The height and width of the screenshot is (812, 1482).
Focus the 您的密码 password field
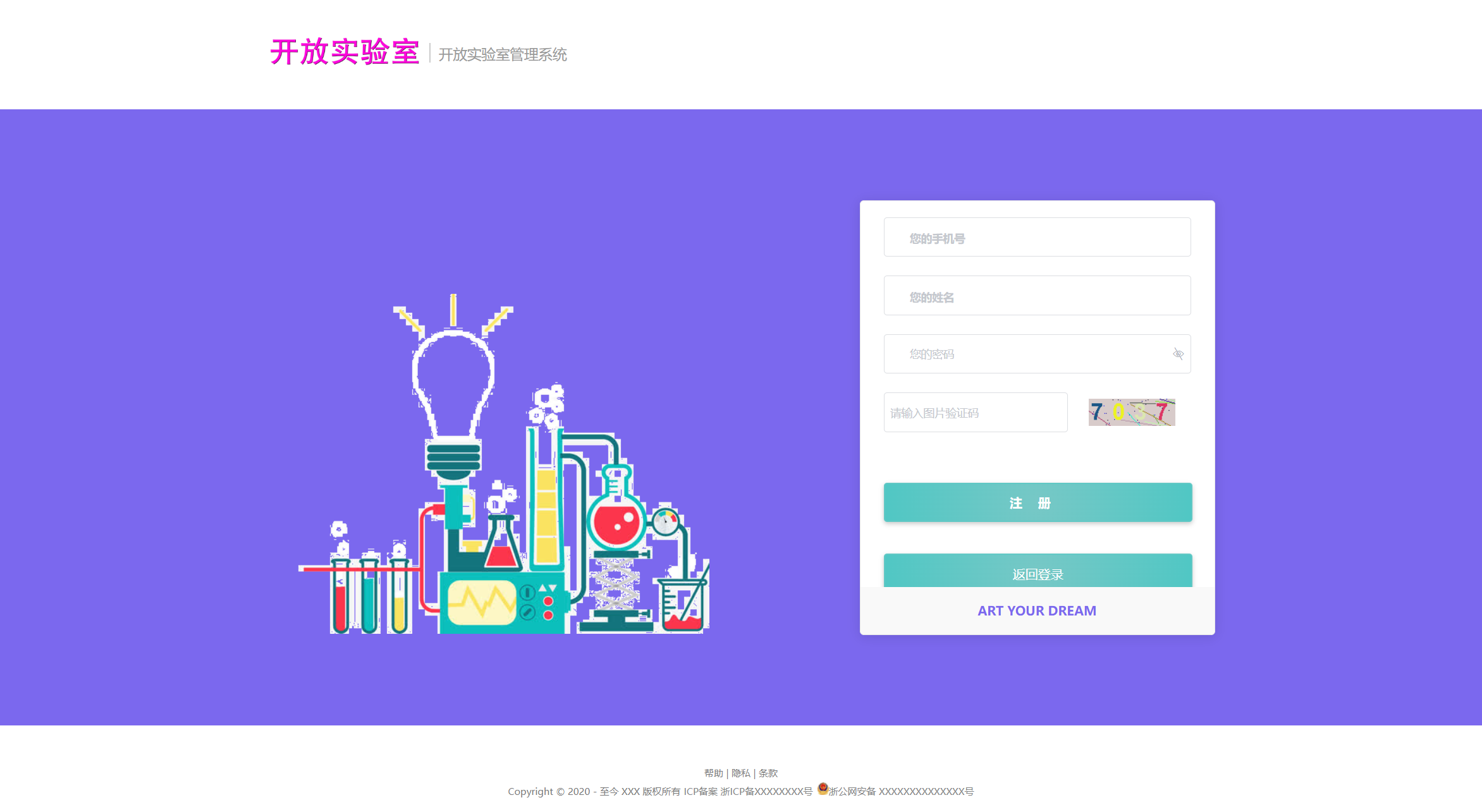[x=1037, y=354]
